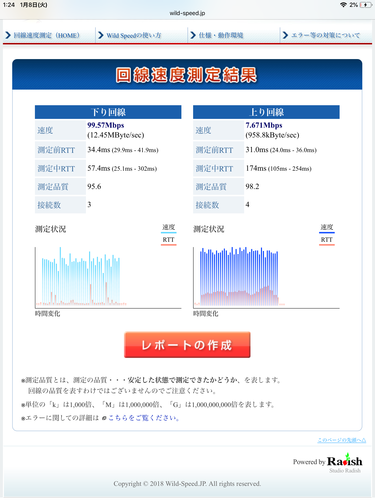This screenshot has height=500, width=375.
Task: Click the 回線速度測定結果 title banner
Action: coord(187,75)
